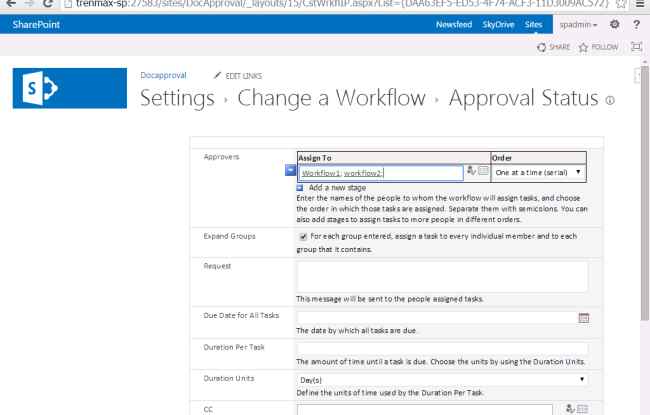Click the SharePoint site logo

[70, 88]
